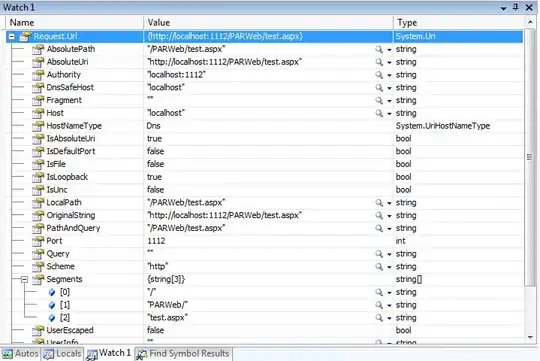Open visualizer magnifier for AbsolutePath value

coord(379,50)
